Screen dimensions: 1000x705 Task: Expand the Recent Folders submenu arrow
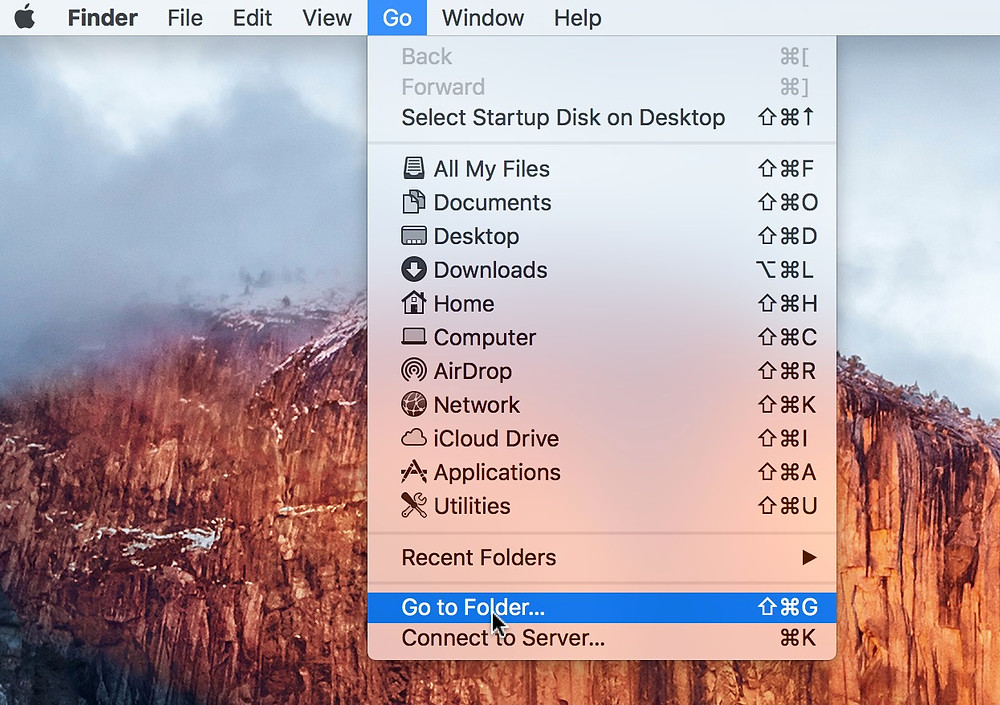pos(809,558)
